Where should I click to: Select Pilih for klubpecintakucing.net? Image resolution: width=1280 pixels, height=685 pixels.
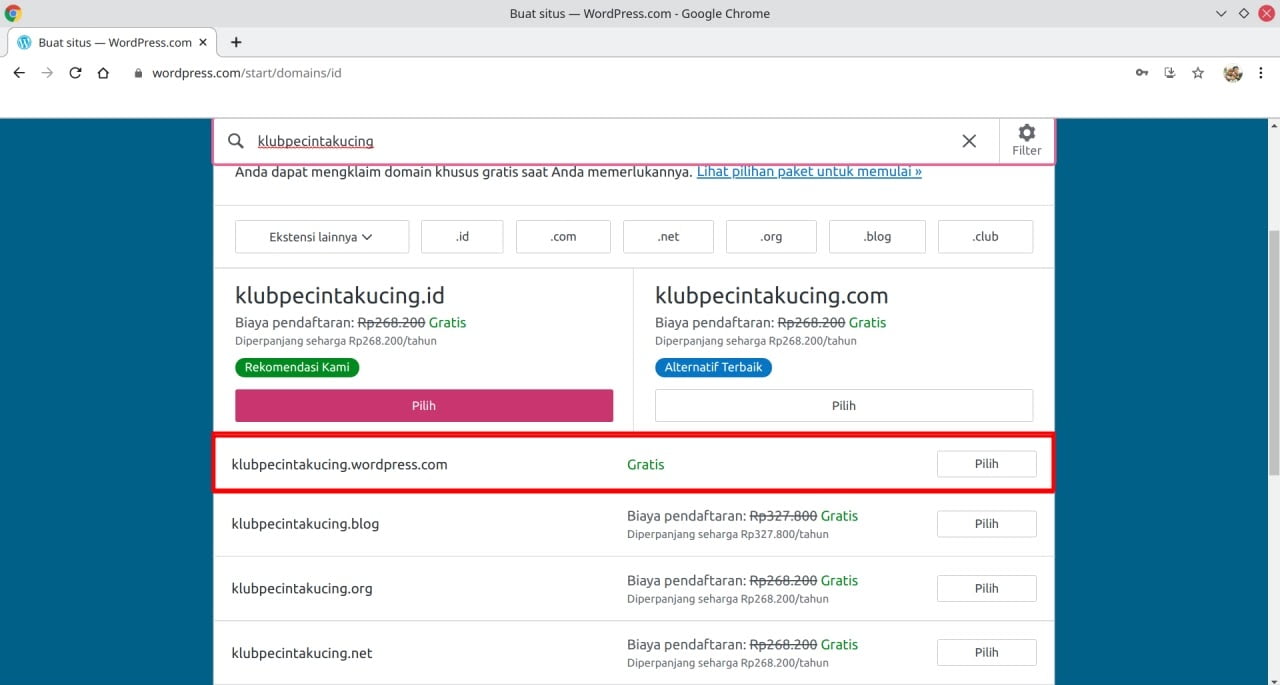[x=987, y=652]
